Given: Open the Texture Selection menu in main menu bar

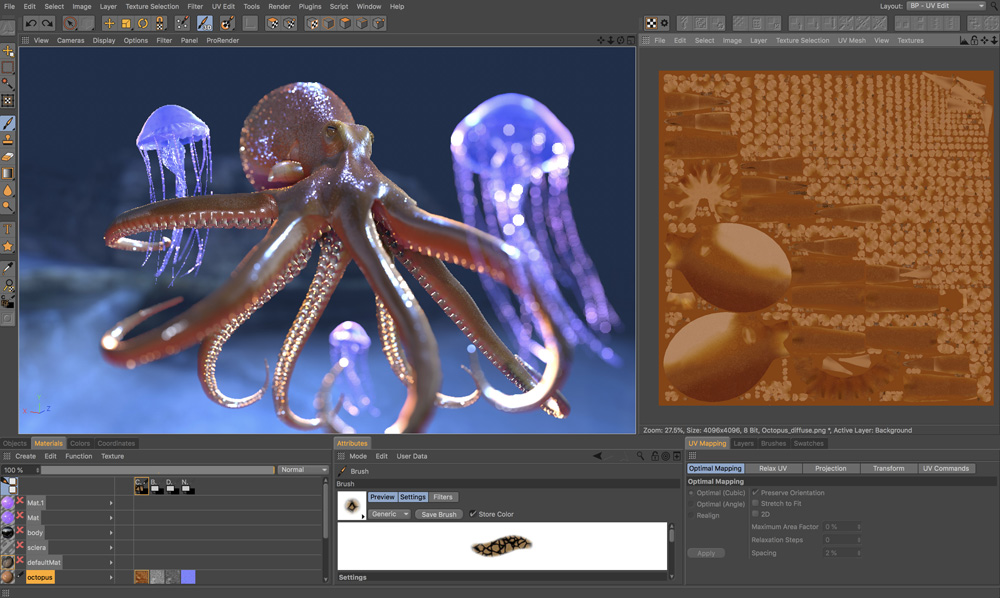Looking at the screenshot, I should pos(152,6).
